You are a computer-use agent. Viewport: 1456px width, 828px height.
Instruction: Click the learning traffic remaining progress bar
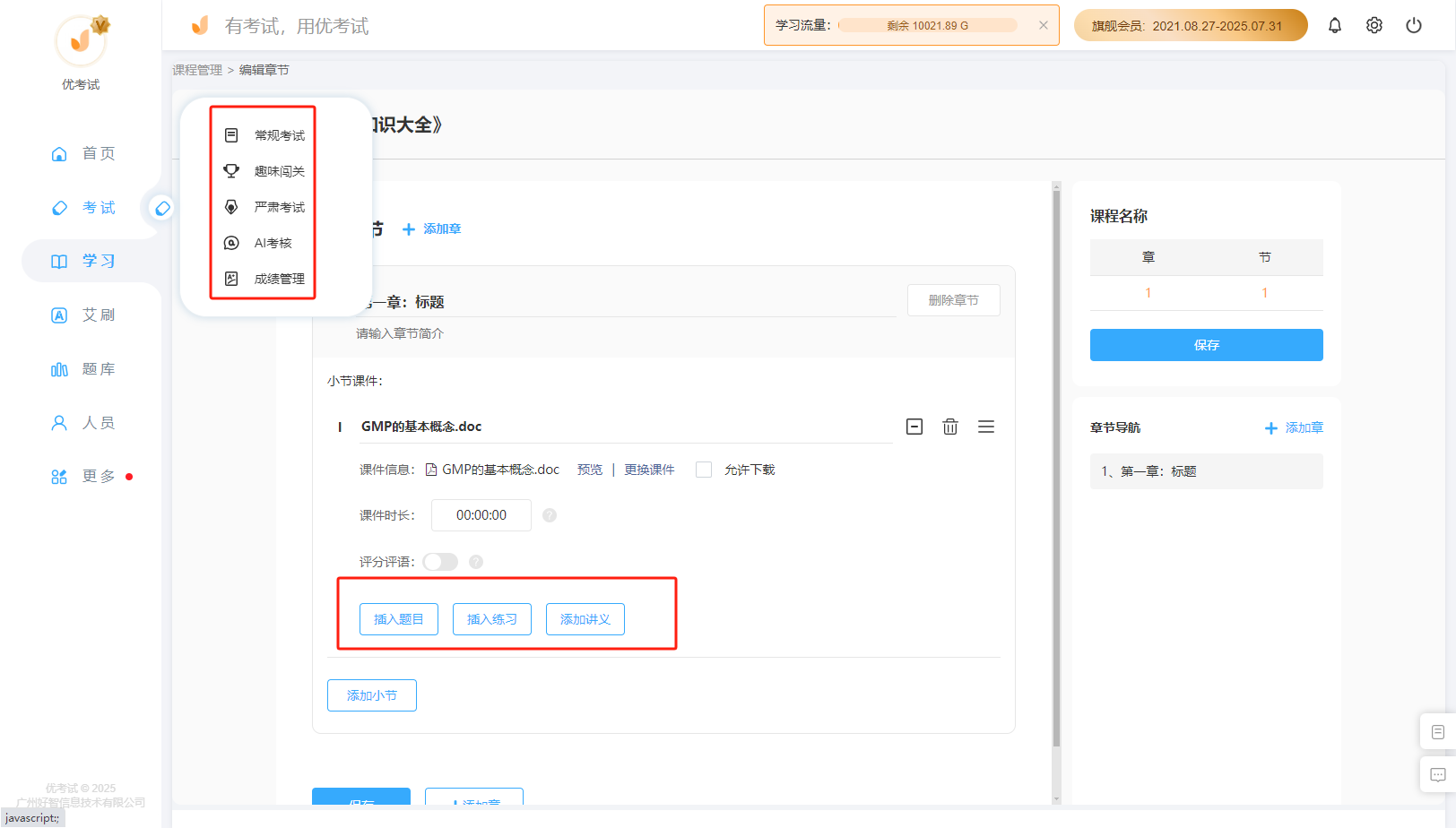(928, 25)
